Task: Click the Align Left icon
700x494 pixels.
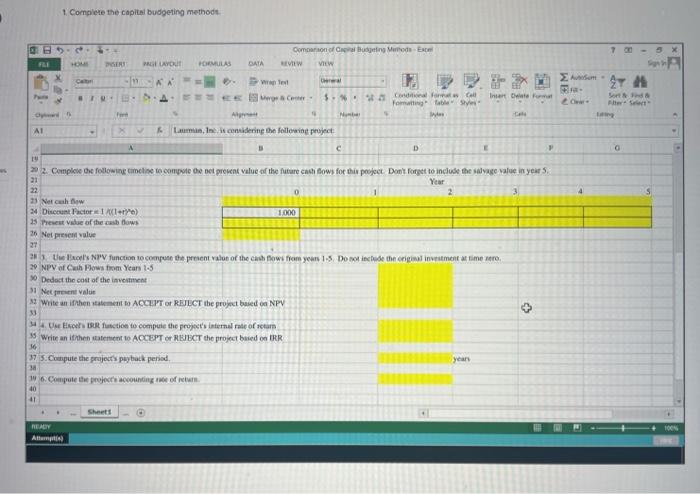Action: point(187,98)
